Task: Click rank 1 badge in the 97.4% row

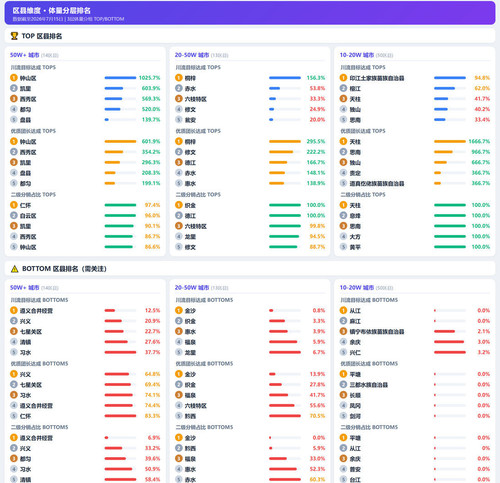Action: [14, 205]
